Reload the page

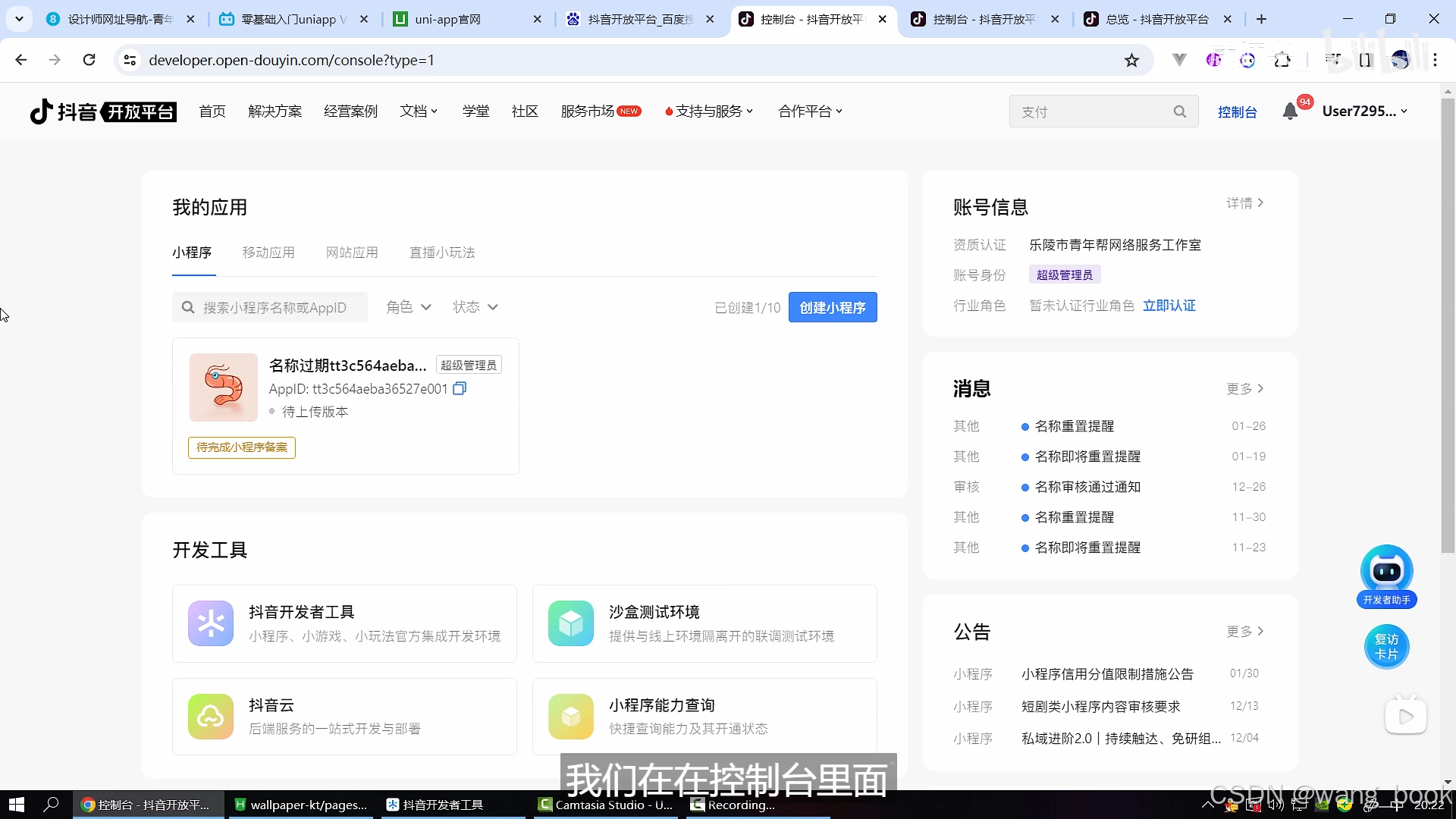point(89,60)
